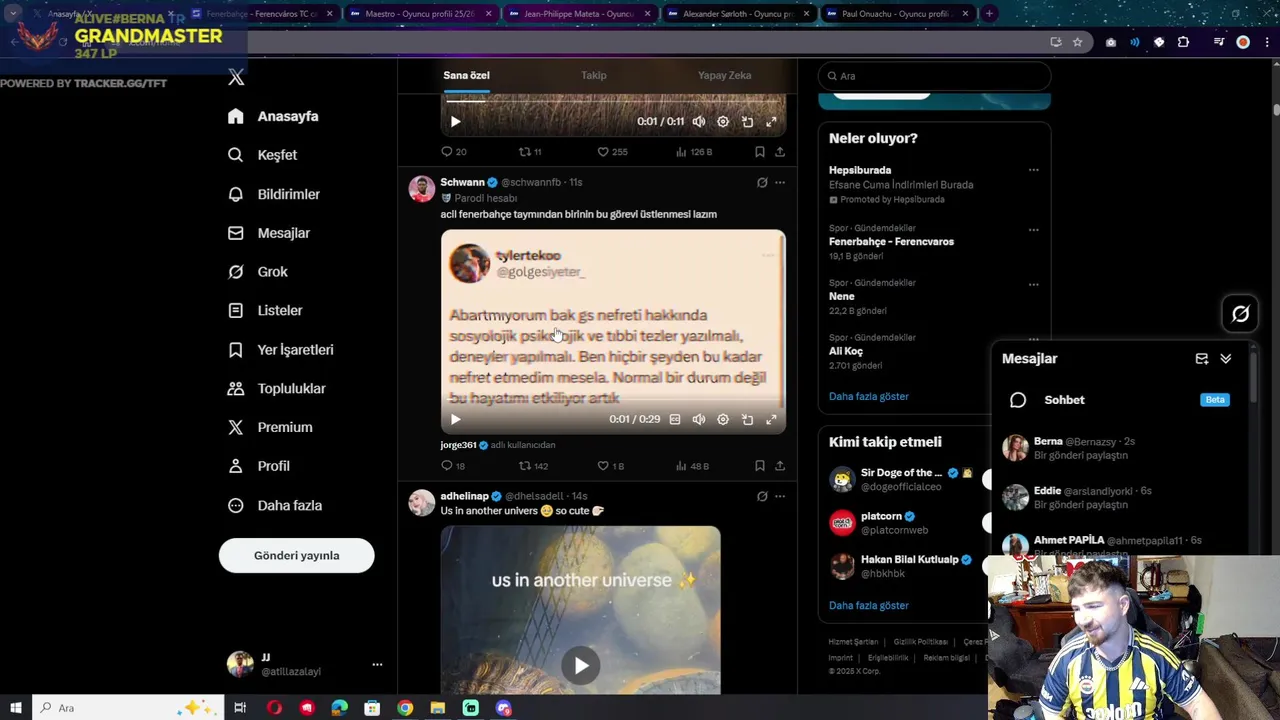Open account menu dots beside JJ
The image size is (1280, 720).
[377, 664]
